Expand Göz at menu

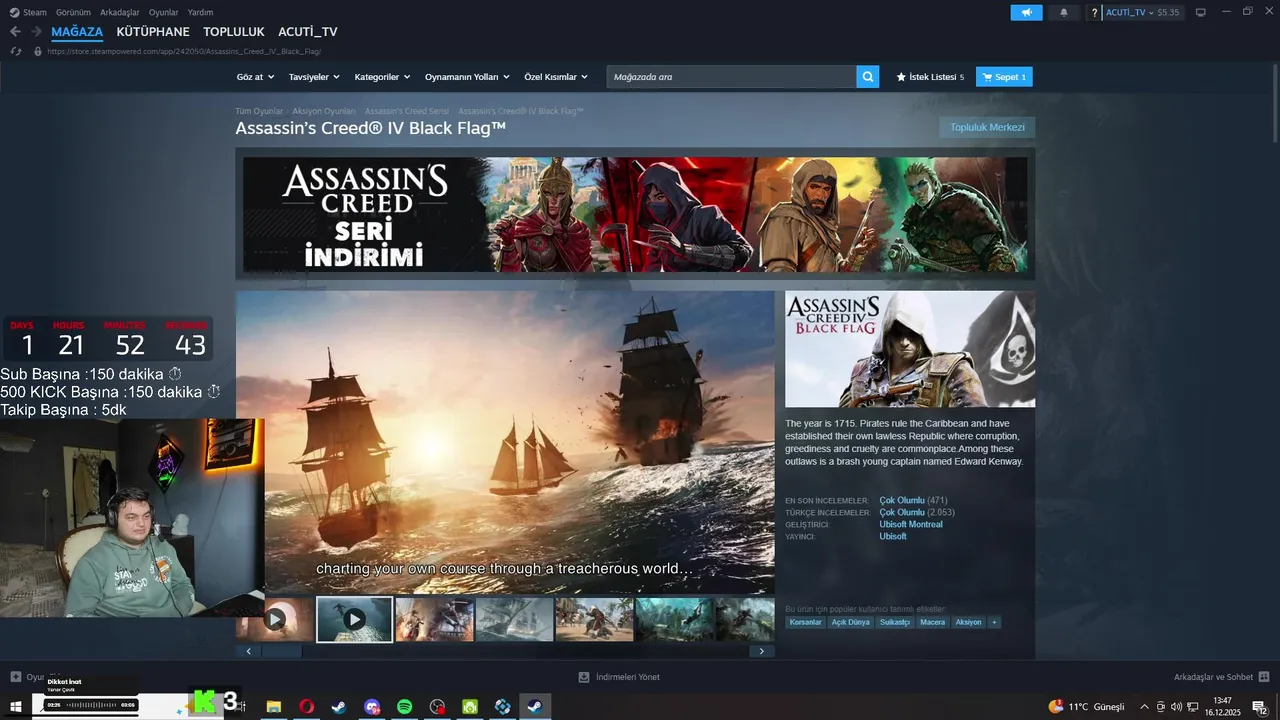point(255,77)
